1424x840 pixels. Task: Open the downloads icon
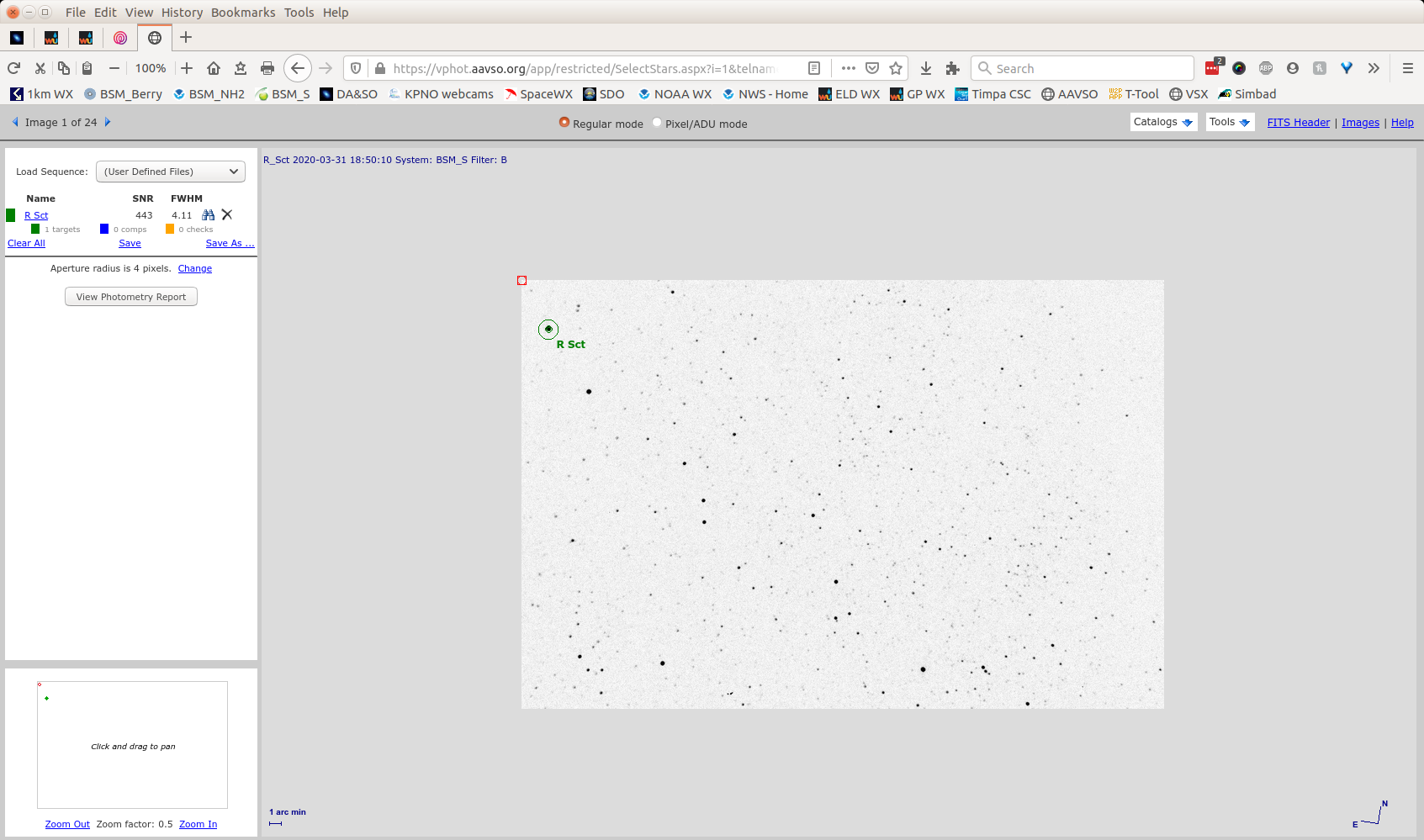pos(925,68)
